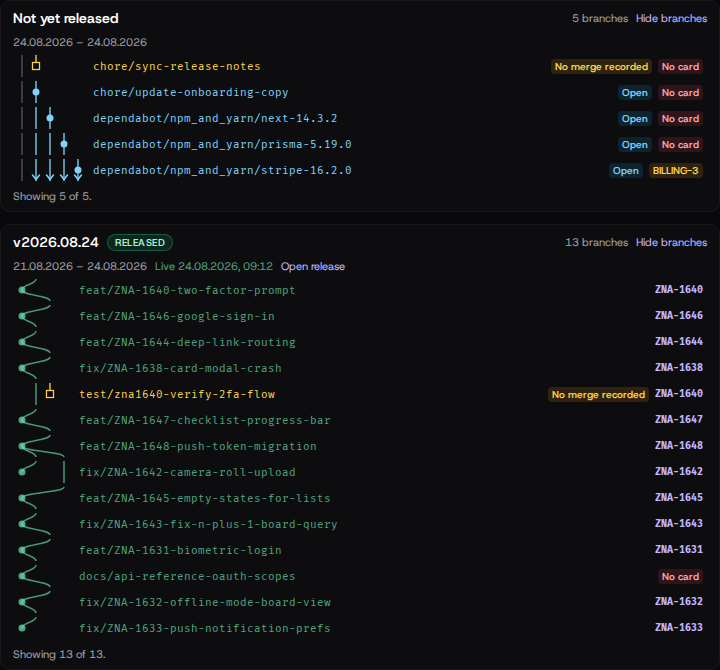Click Open badge on dependabot stripe-16.2.0
The width and height of the screenshot is (720, 670).
click(x=625, y=171)
